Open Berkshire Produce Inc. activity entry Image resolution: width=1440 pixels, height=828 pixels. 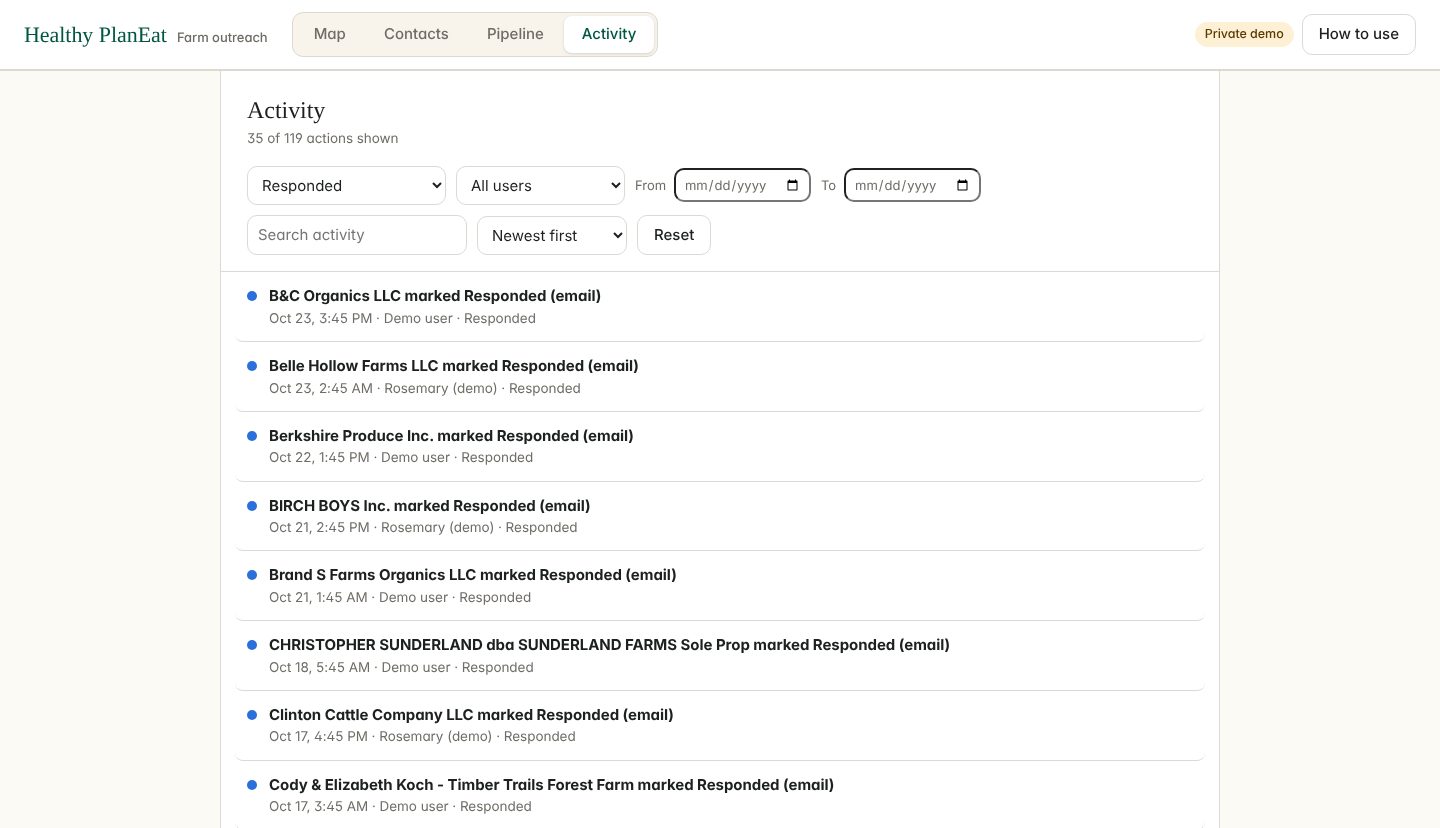720,447
